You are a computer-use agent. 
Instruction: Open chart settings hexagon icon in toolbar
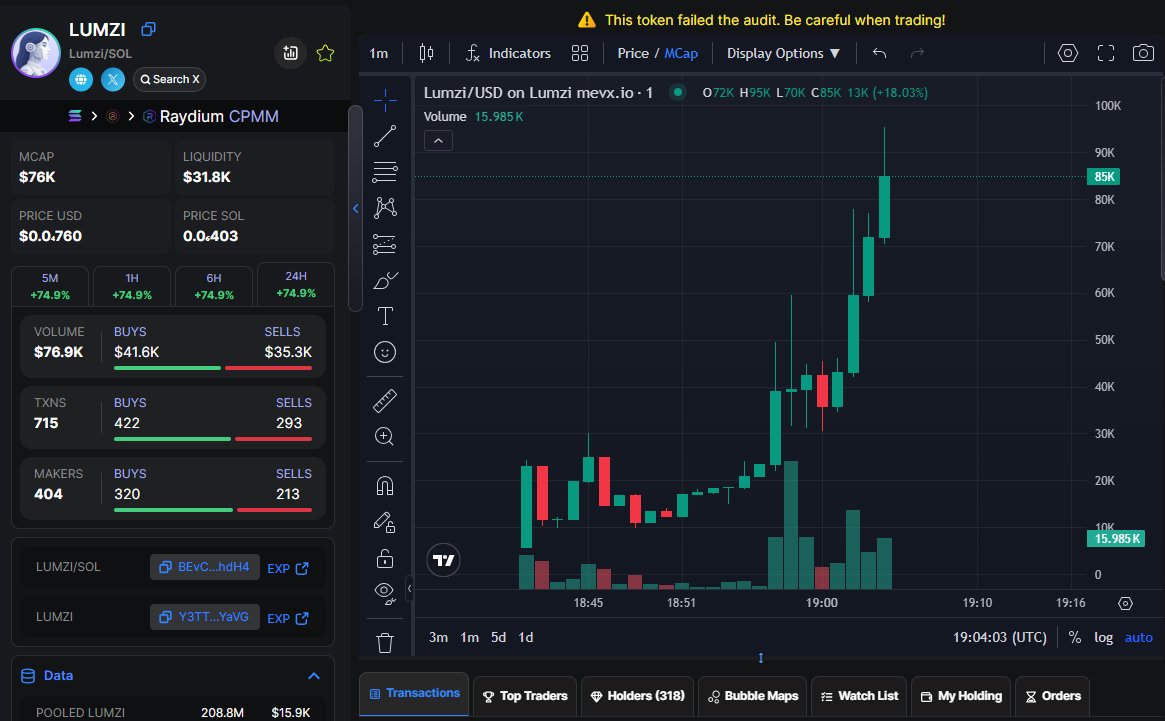point(1068,53)
